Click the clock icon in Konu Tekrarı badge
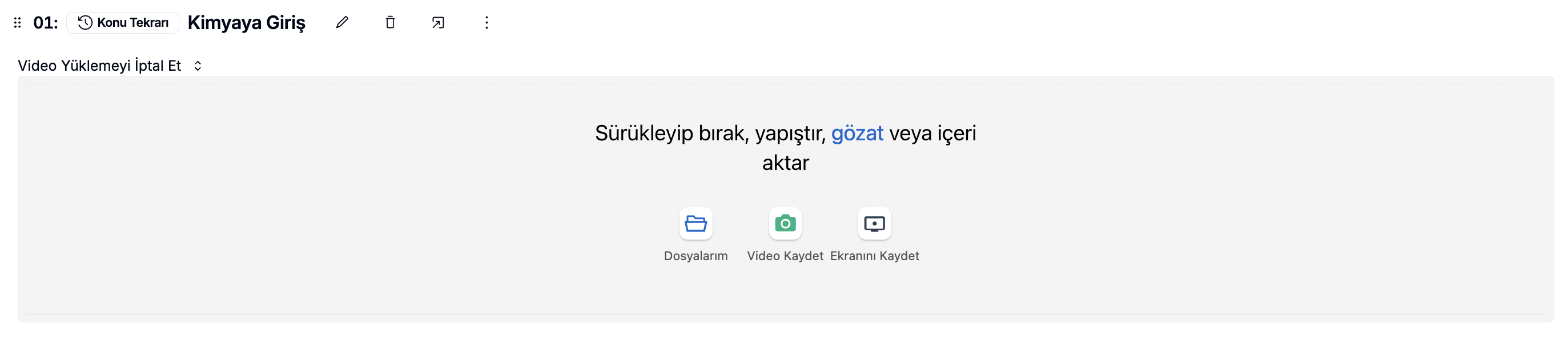This screenshot has width=1568, height=340. 85,22
